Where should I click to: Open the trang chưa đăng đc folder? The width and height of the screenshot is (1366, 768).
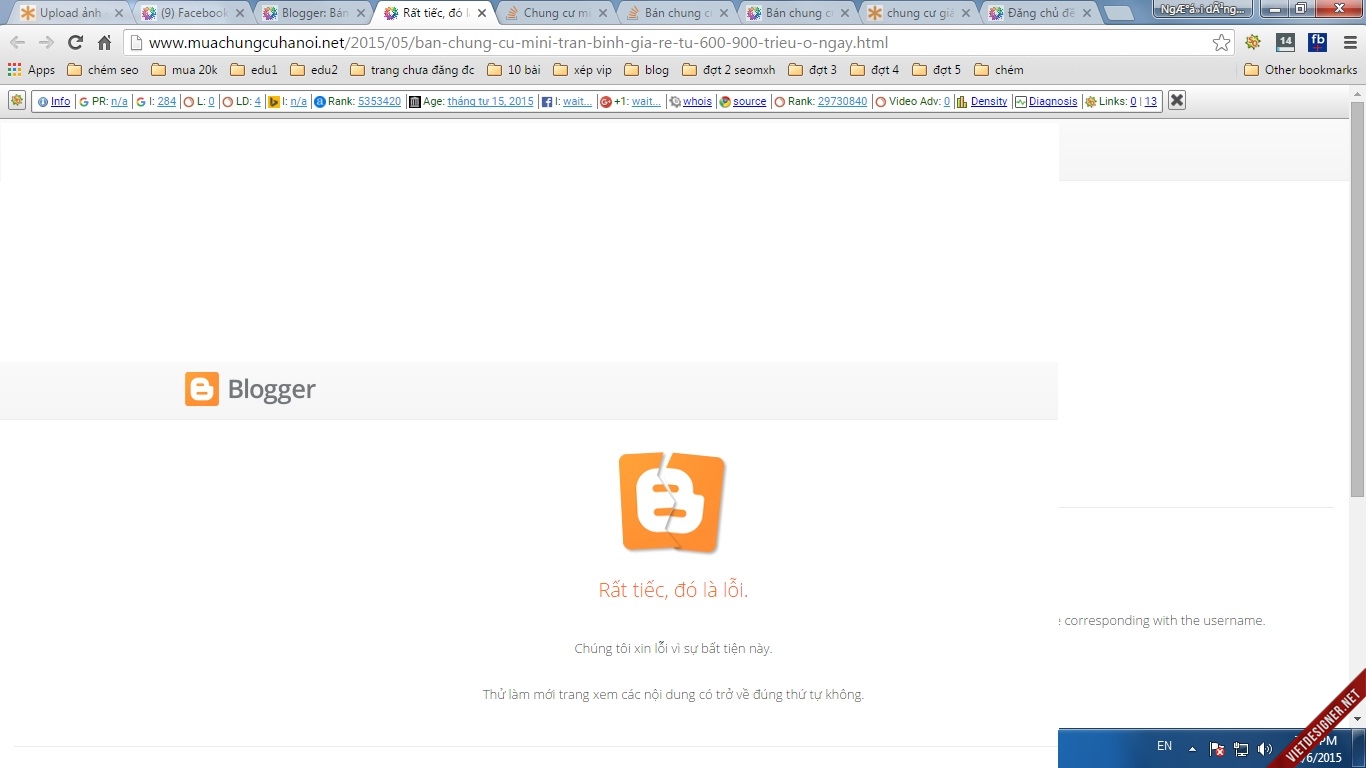tap(412, 70)
